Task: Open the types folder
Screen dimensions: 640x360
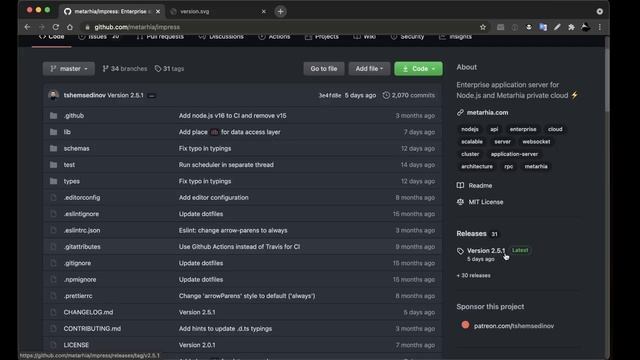Action: click(71, 181)
